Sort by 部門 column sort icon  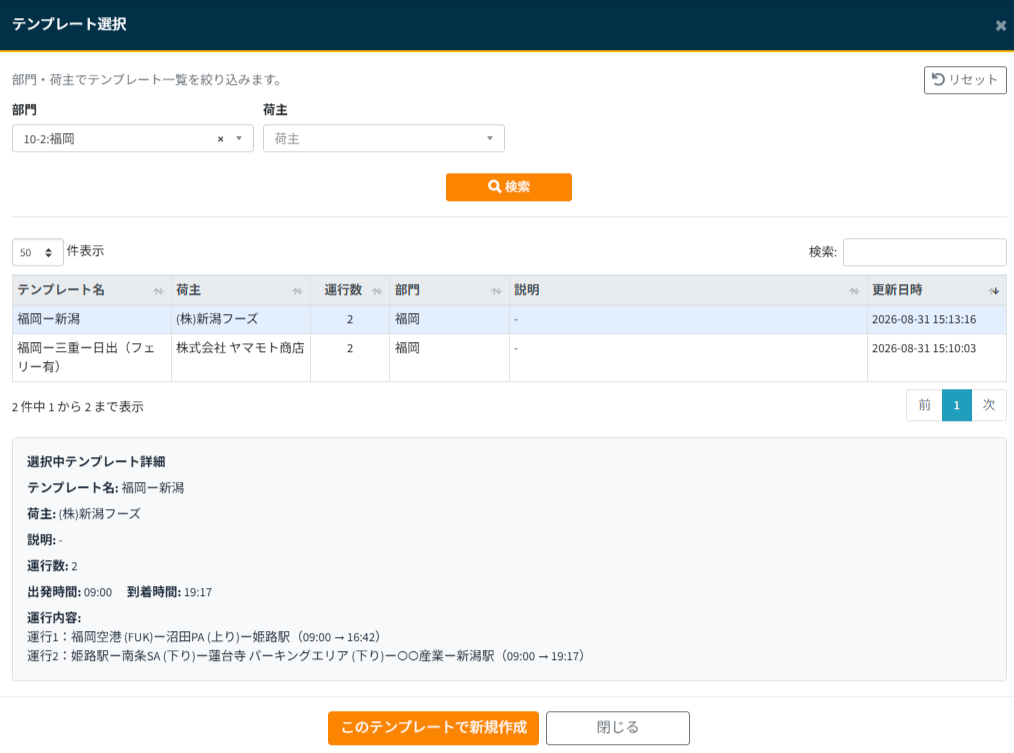[496, 291]
